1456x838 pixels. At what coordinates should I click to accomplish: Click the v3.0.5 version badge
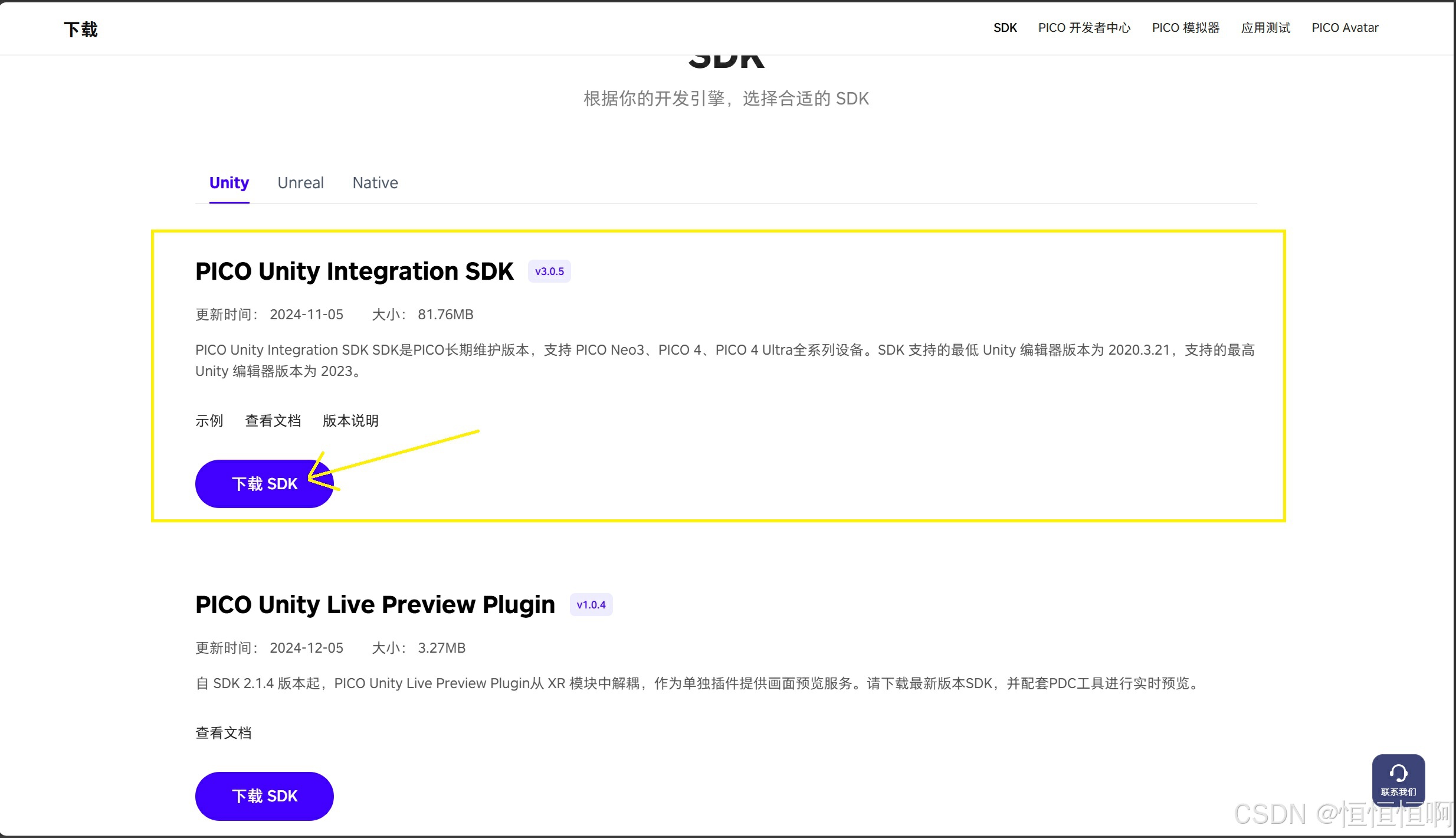click(x=549, y=271)
